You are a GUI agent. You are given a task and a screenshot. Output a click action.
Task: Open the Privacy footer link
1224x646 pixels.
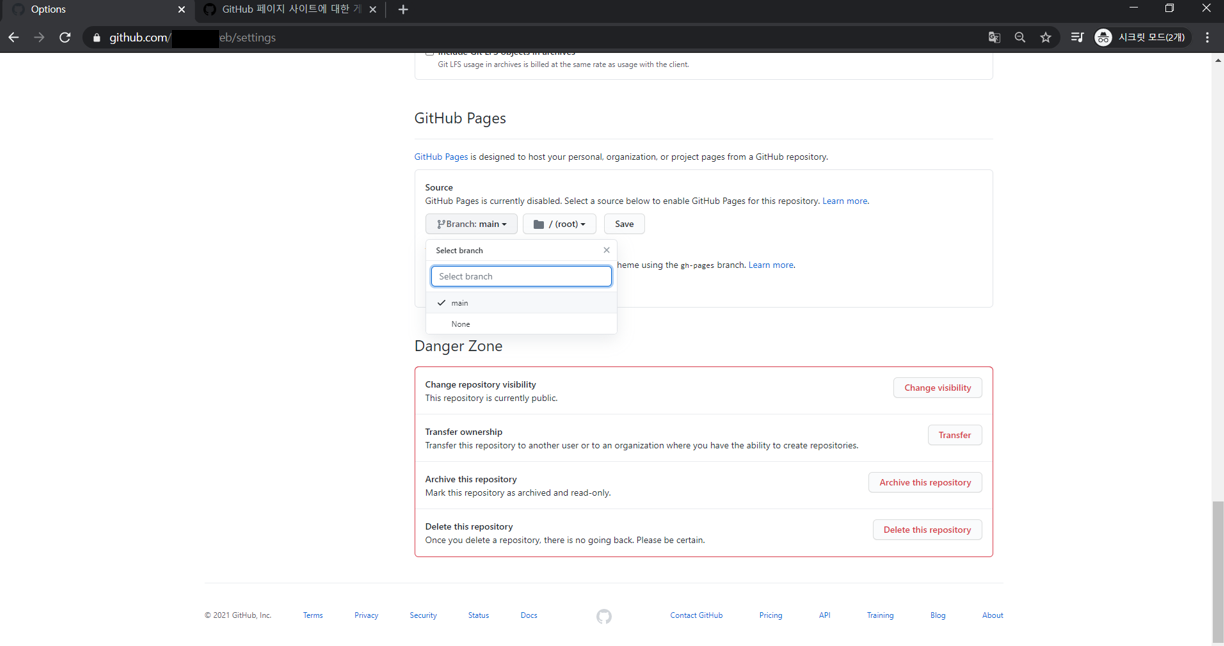click(x=366, y=616)
